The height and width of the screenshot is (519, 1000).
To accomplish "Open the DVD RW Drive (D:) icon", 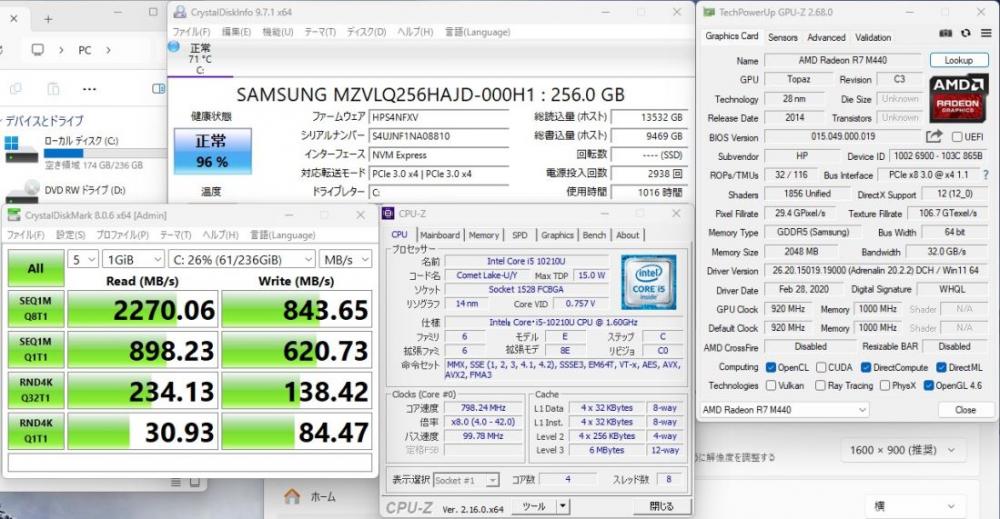I will point(23,192).
